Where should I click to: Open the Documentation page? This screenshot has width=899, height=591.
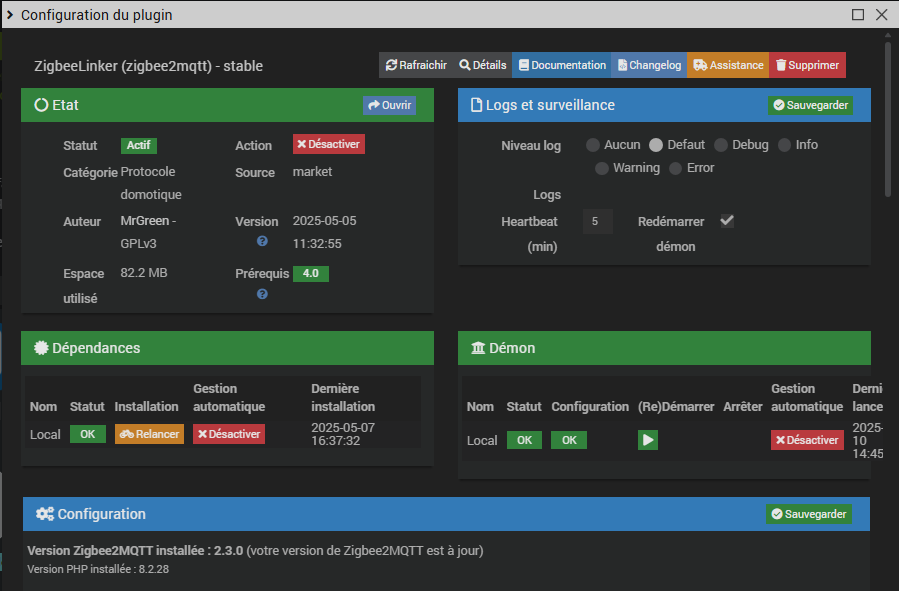(562, 65)
